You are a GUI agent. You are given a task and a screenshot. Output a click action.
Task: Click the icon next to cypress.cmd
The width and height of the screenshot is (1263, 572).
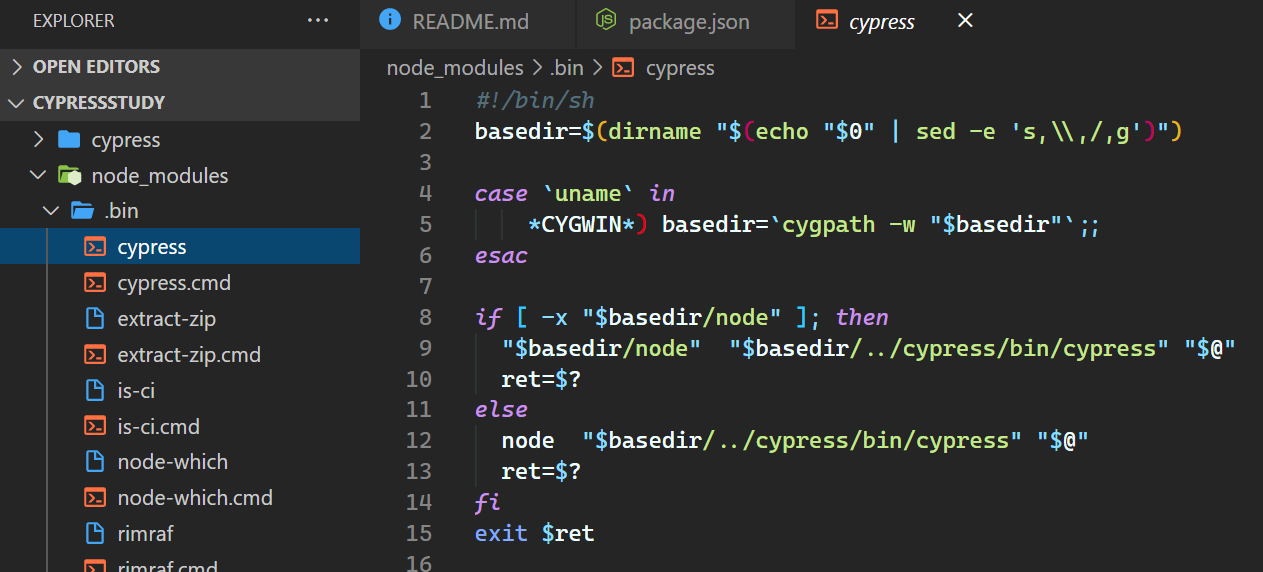click(95, 283)
